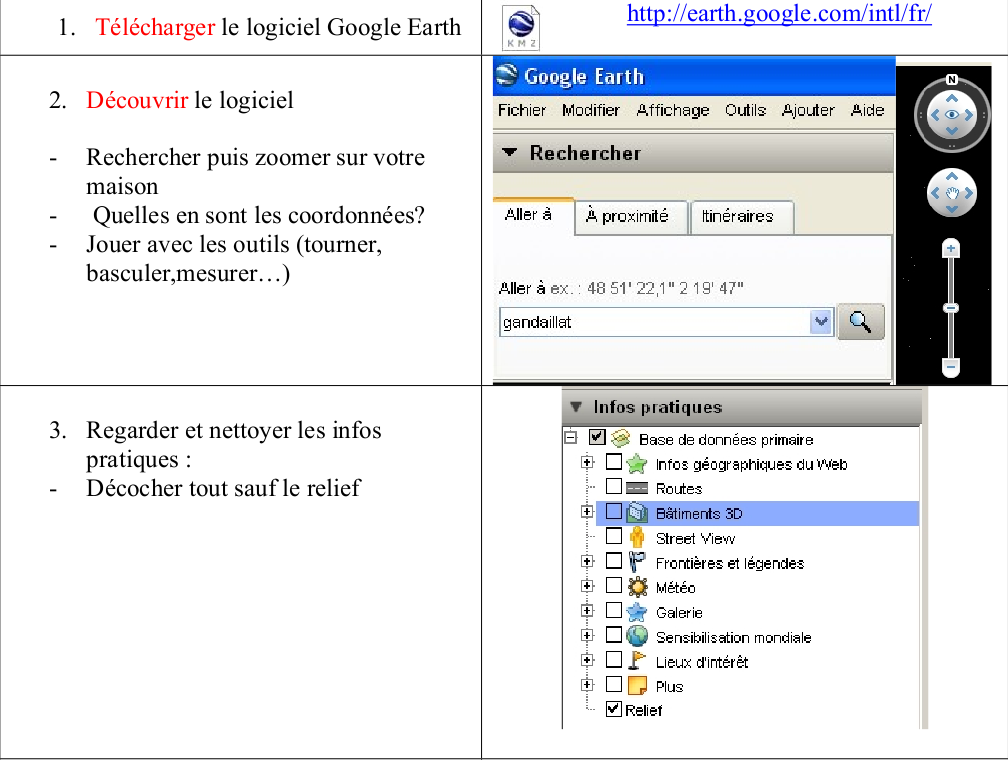Enable the Galerie checkbox
Image resolution: width=1008 pixels, height=760 pixels.
614,610
